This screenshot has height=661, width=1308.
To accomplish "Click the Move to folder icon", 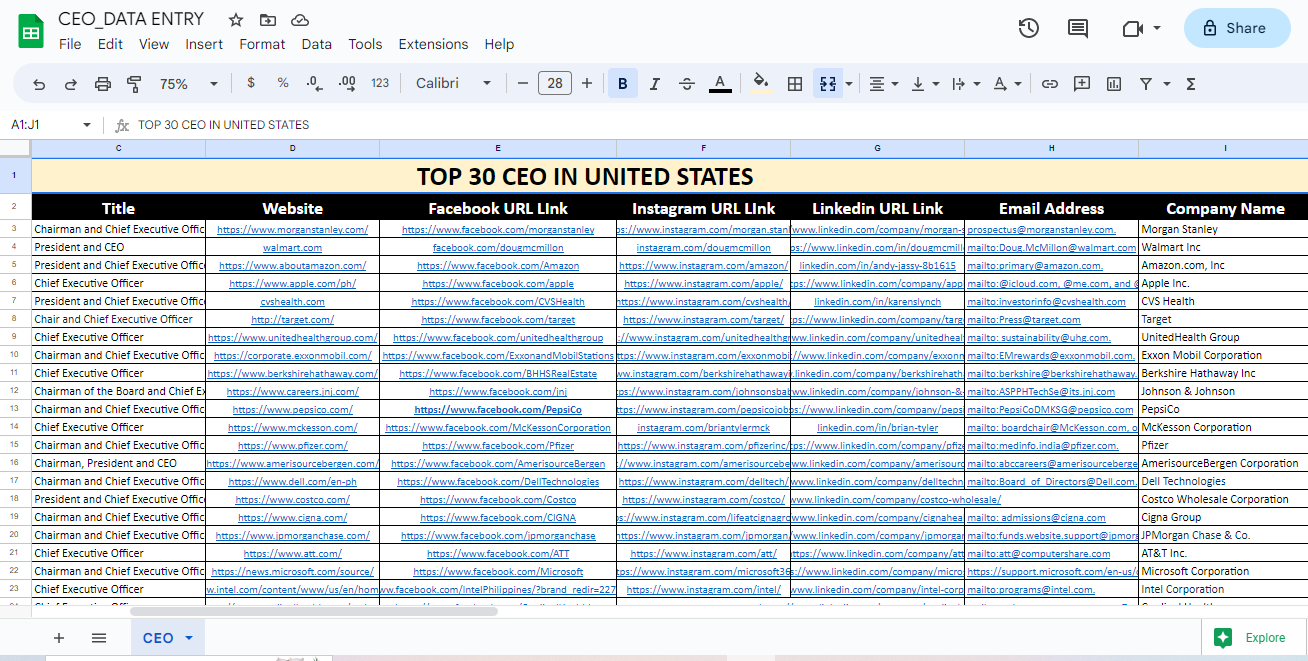I will tap(267, 19).
